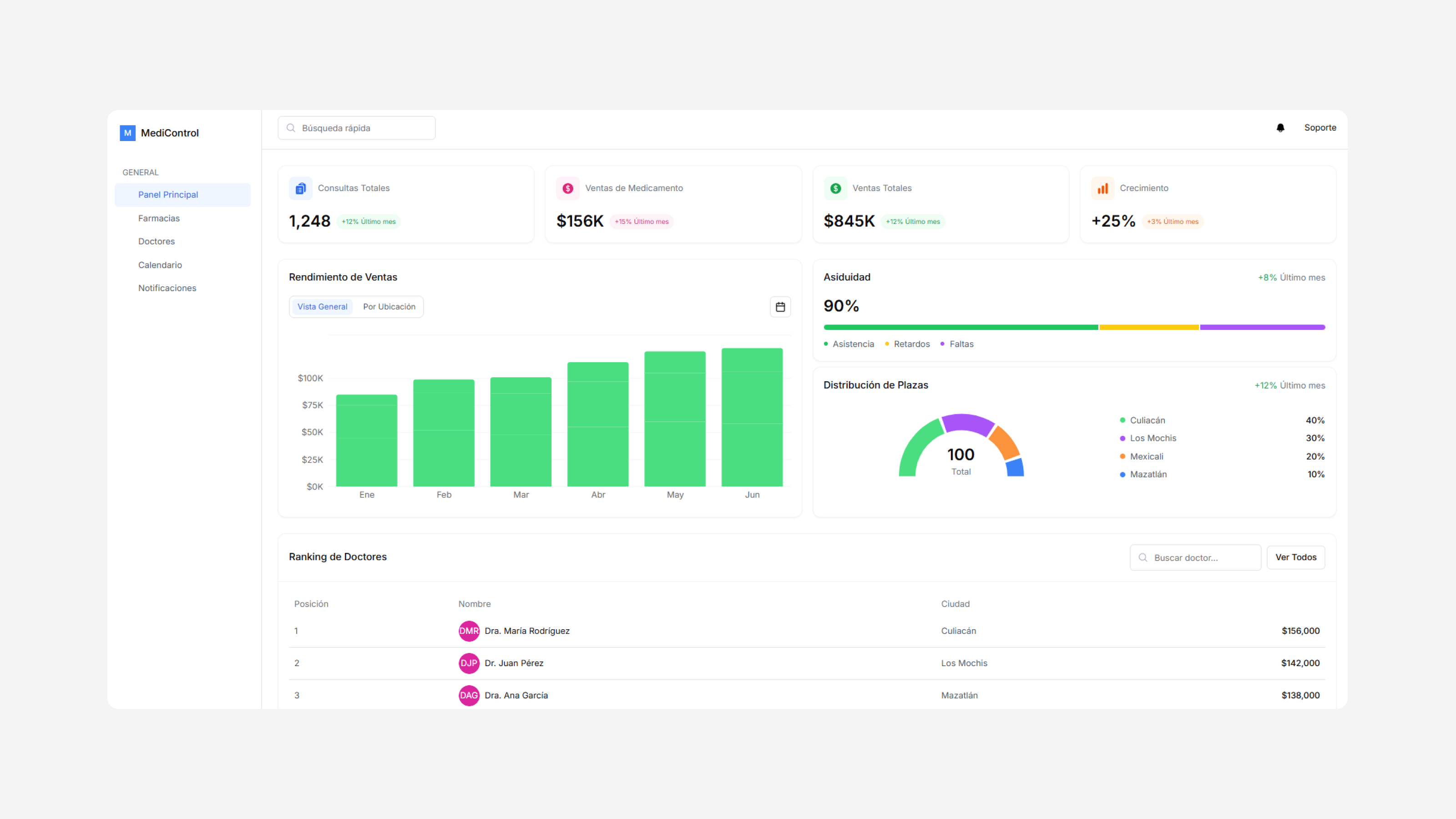This screenshot has height=819, width=1456.
Task: Click the yellow Retardos segment of the bar
Action: point(1149,327)
